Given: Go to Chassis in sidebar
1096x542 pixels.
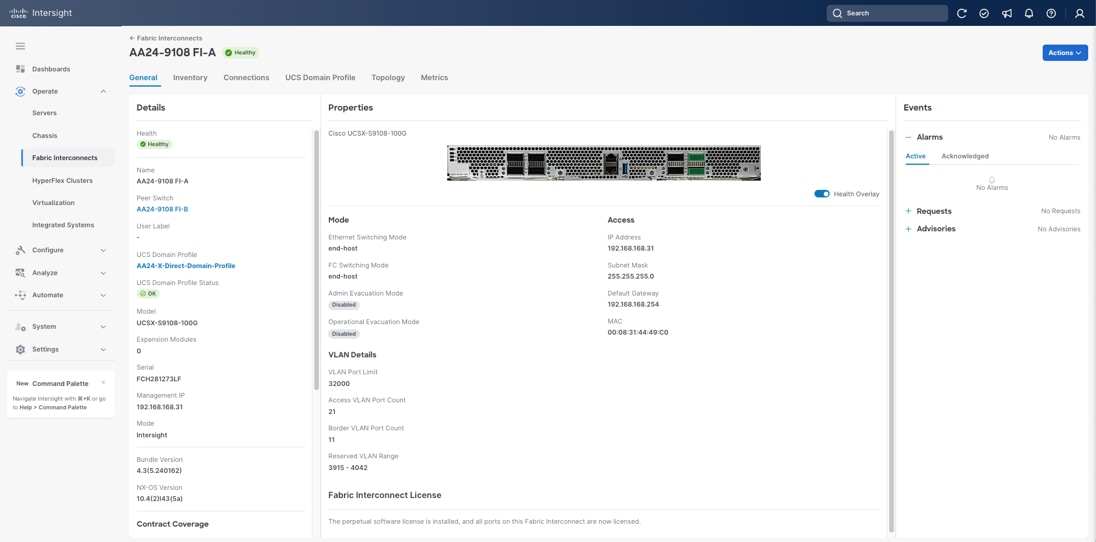Looking at the screenshot, I should click(x=45, y=136).
